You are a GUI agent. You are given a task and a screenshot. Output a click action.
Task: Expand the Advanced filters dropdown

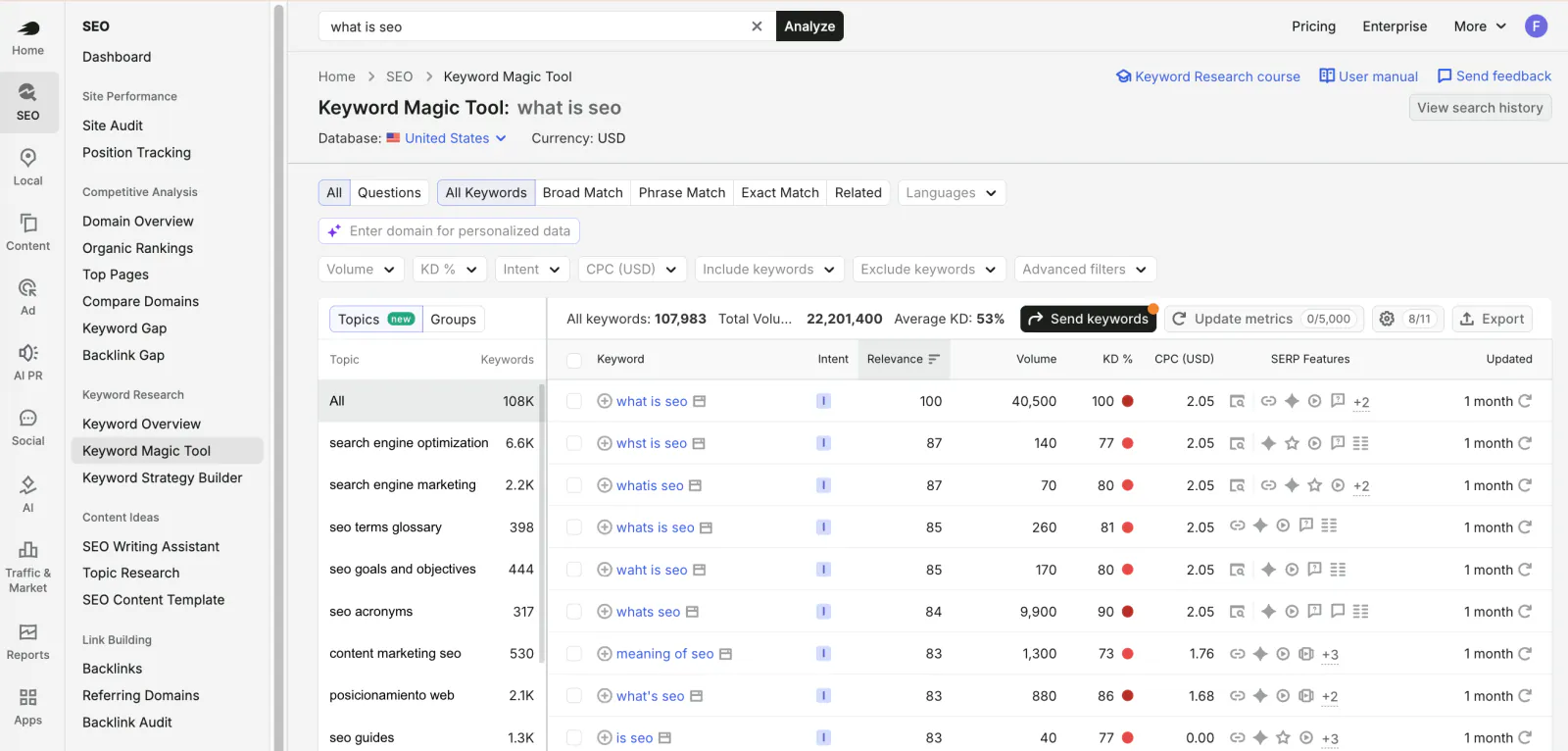[x=1085, y=269]
